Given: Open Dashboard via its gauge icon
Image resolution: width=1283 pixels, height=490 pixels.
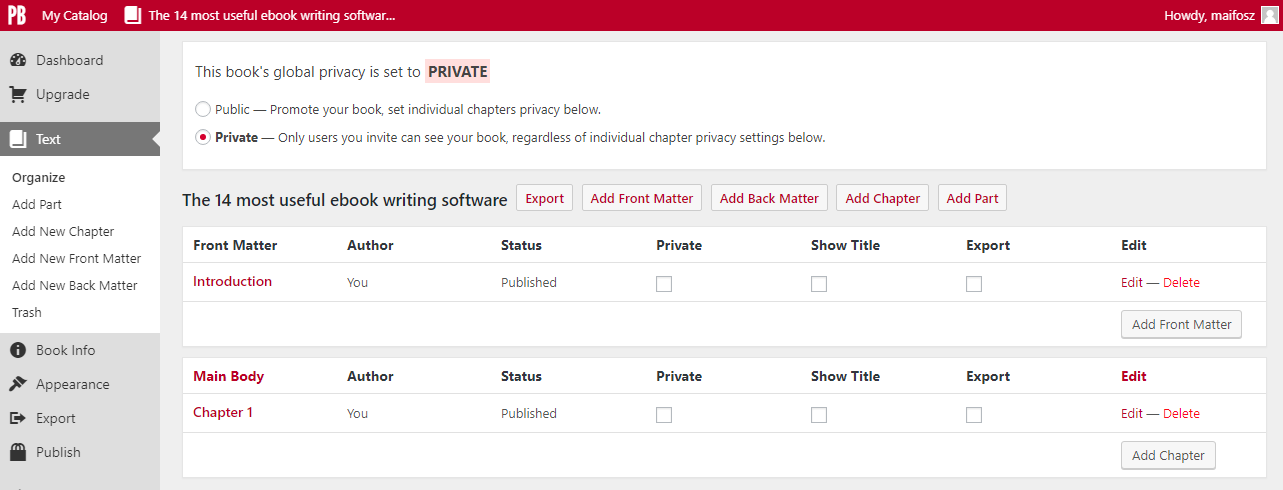Looking at the screenshot, I should [x=18, y=60].
